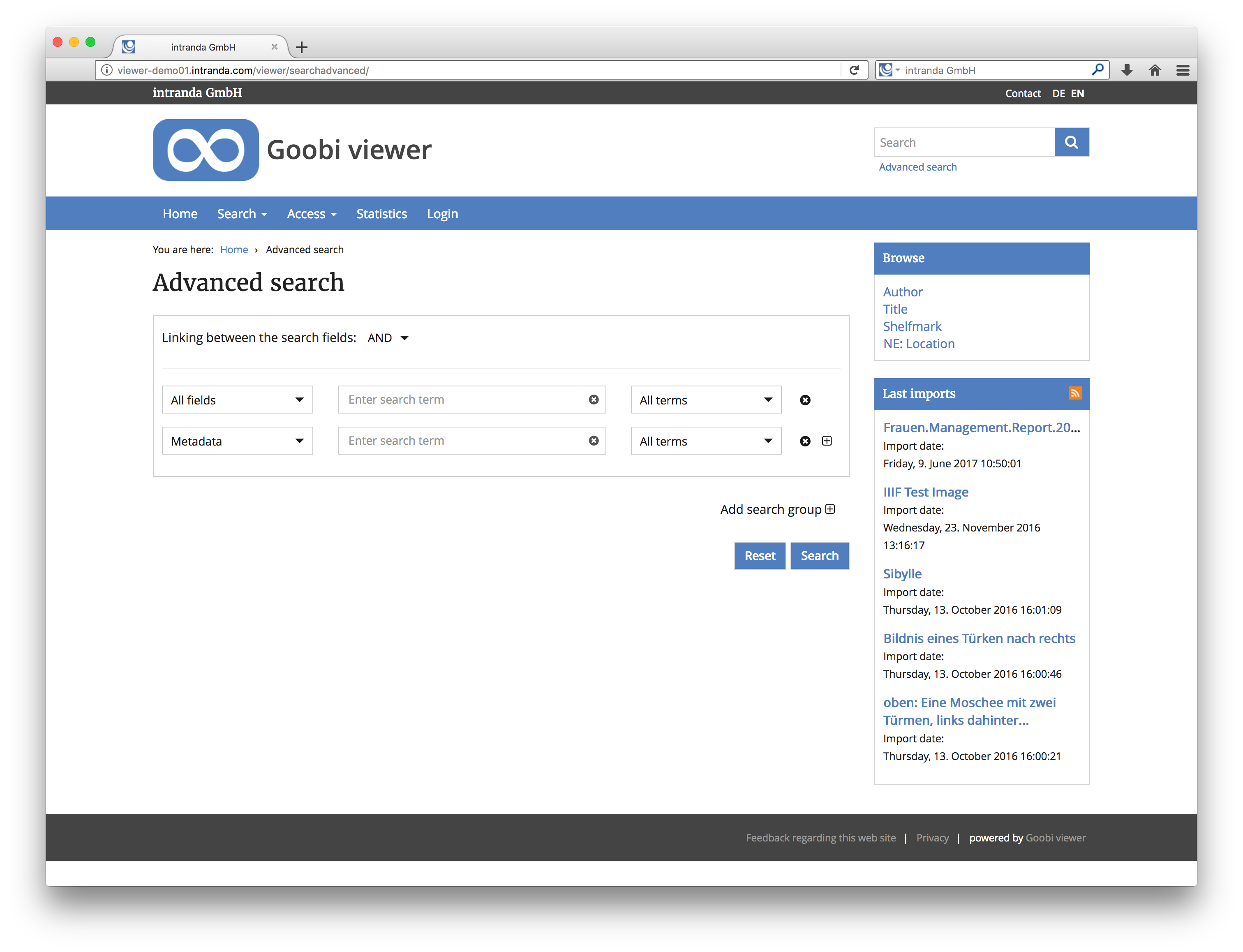Open the Login page
The height and width of the screenshot is (952, 1243).
[x=442, y=214]
